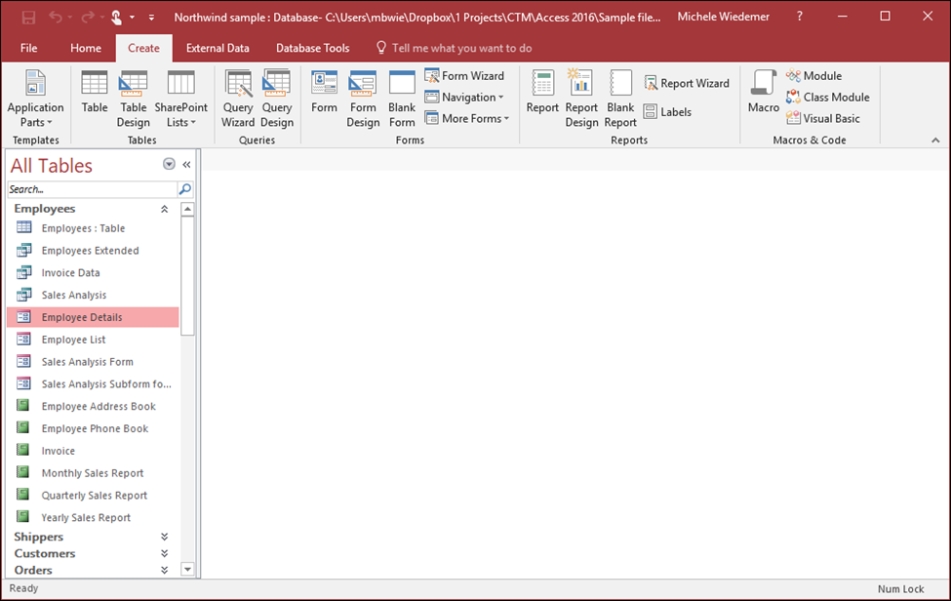Select the Employee Details form

pyautogui.click(x=93, y=317)
